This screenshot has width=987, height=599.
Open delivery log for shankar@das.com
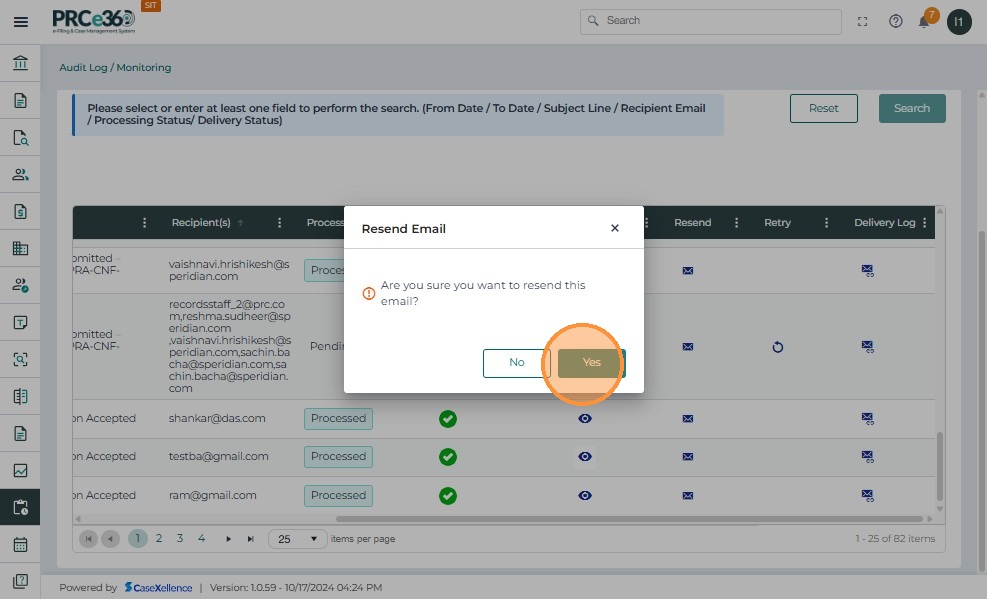[867, 419]
